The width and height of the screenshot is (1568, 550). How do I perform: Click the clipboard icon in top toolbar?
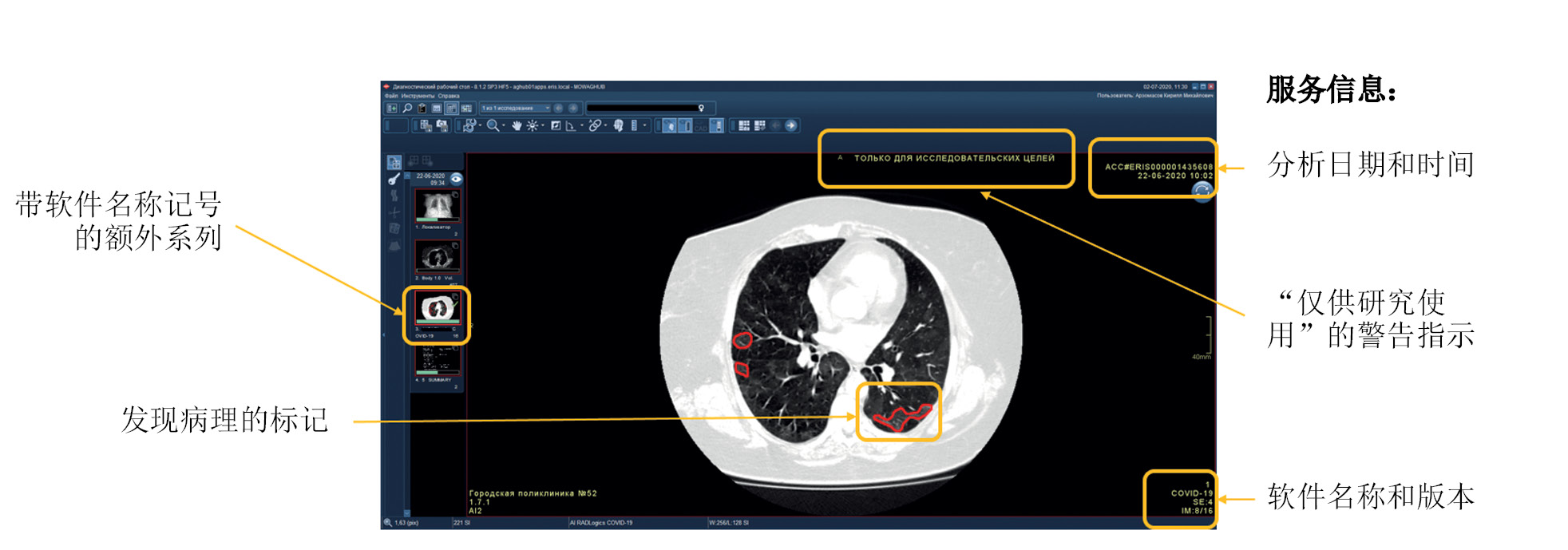(x=422, y=108)
